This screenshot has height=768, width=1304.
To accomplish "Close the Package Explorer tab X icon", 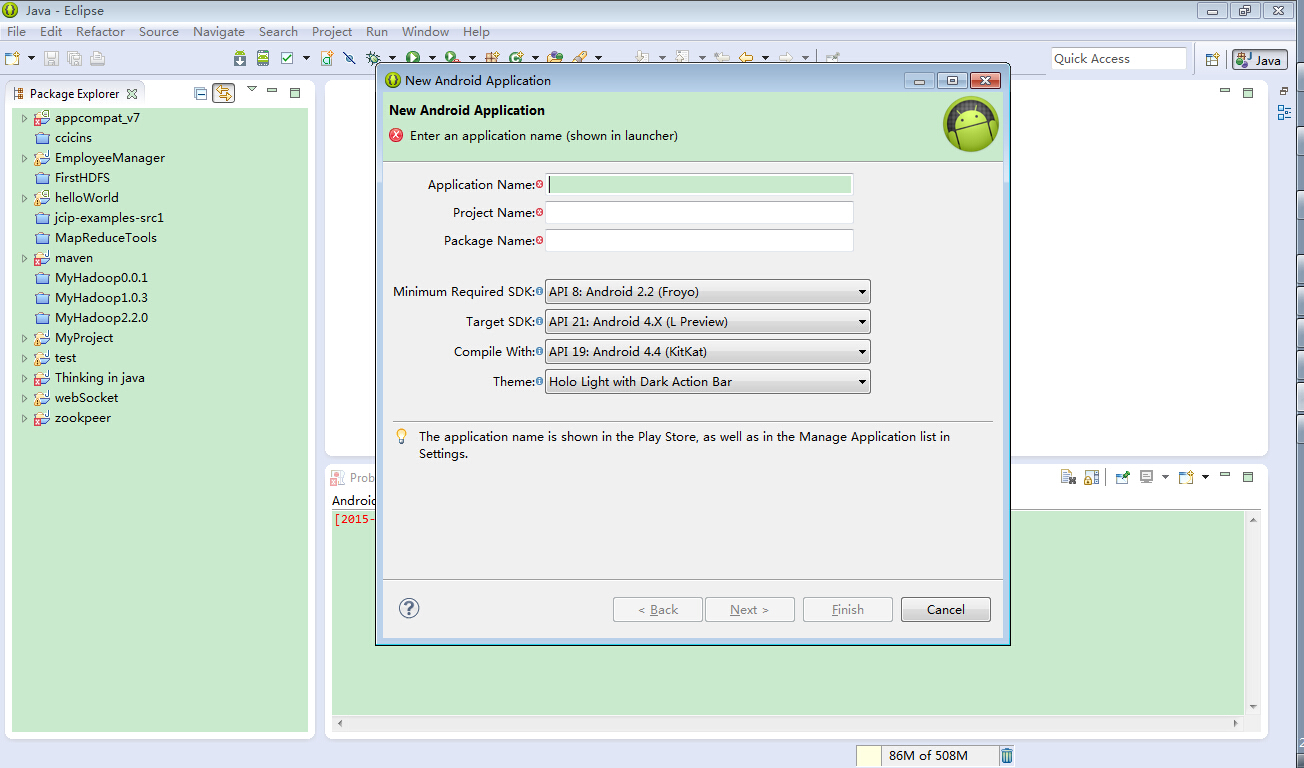I will (x=132, y=94).
